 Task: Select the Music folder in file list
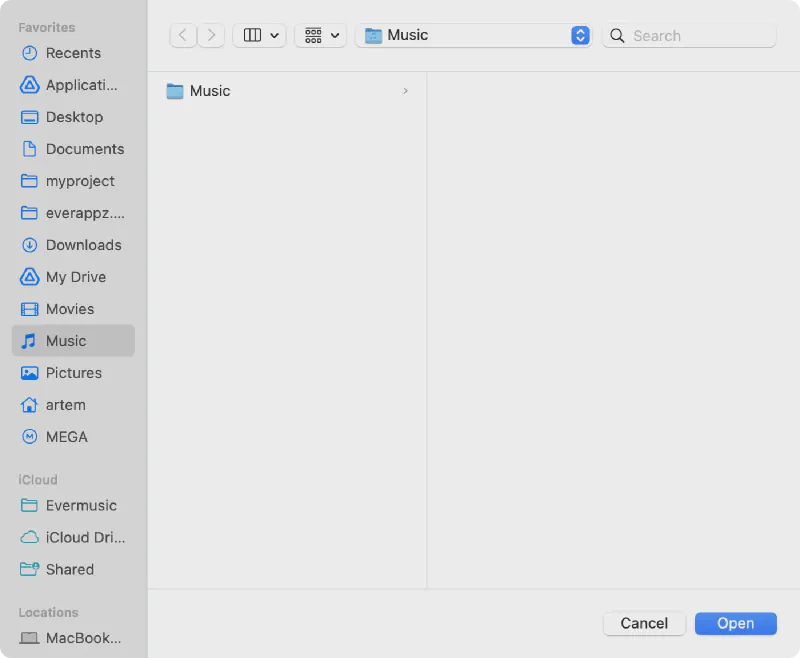(x=209, y=91)
